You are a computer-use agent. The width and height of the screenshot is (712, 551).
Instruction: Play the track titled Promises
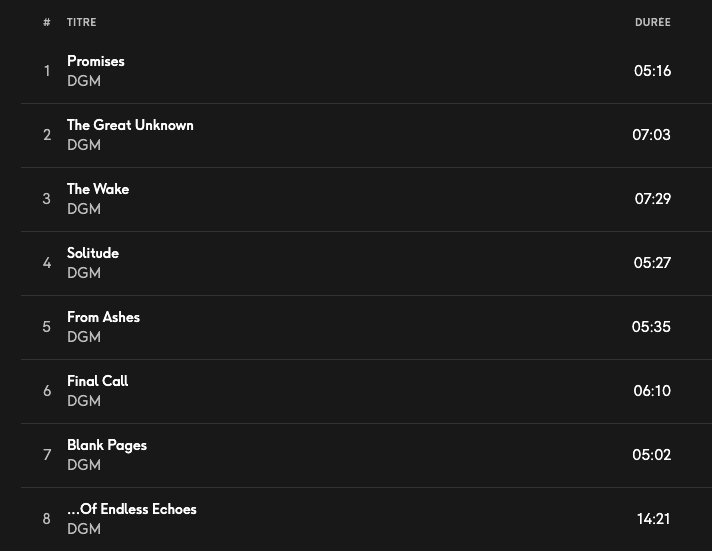point(96,61)
